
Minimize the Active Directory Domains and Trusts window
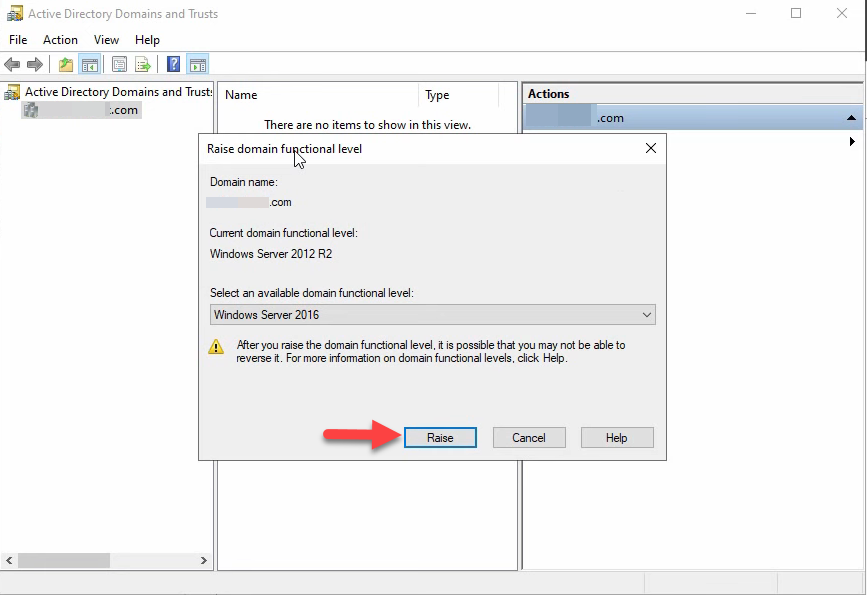tap(750, 13)
